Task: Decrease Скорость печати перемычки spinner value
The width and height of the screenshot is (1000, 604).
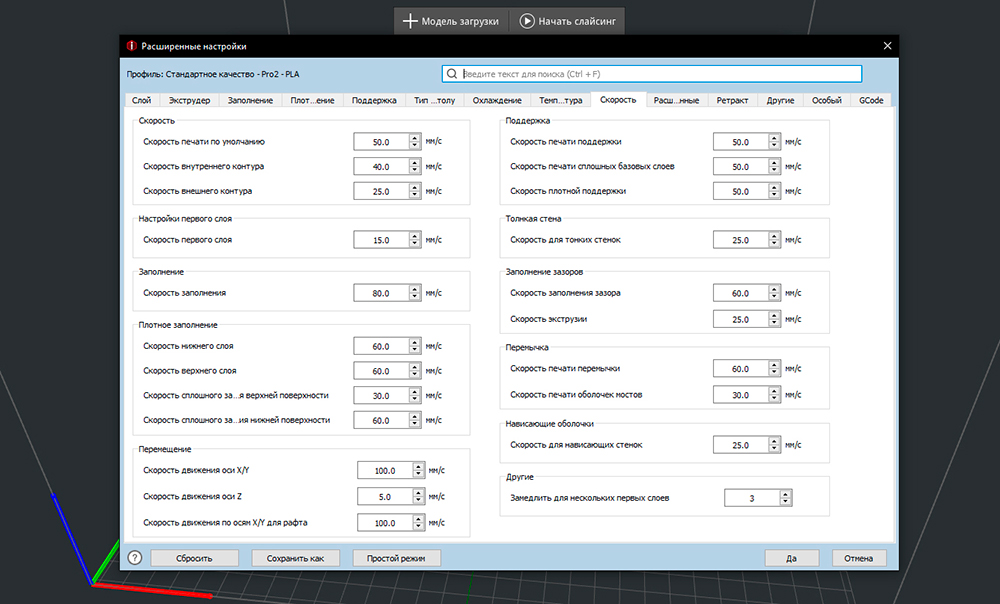Action: click(x=774, y=373)
